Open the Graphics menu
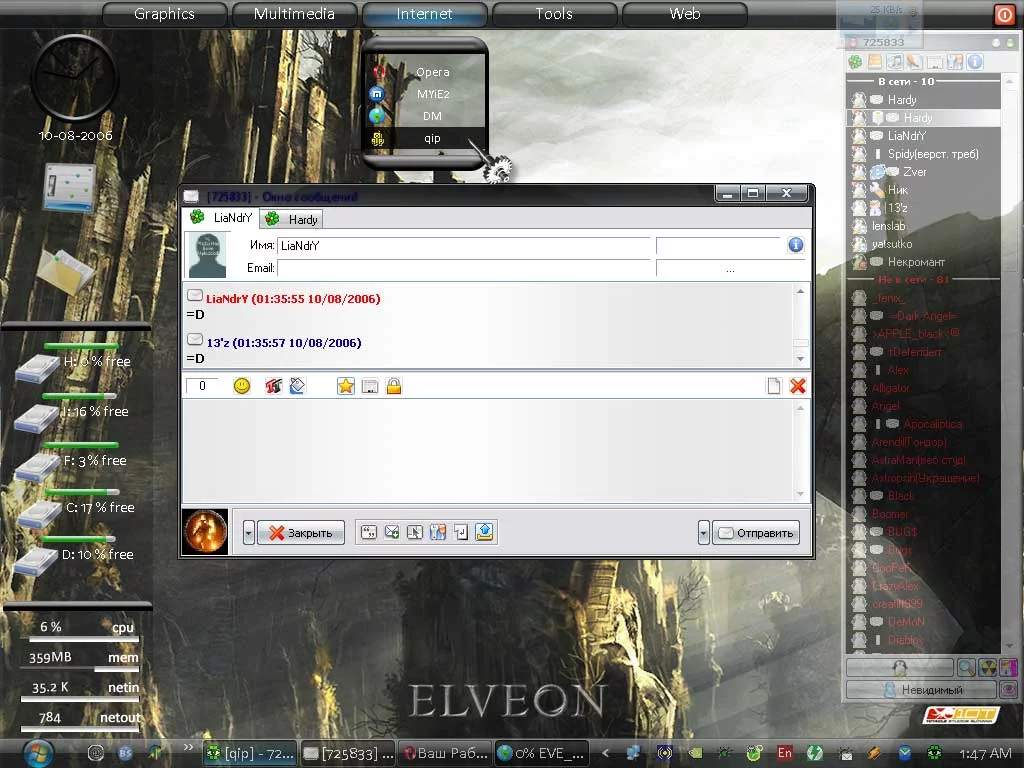The width and height of the screenshot is (1024, 768). (165, 14)
